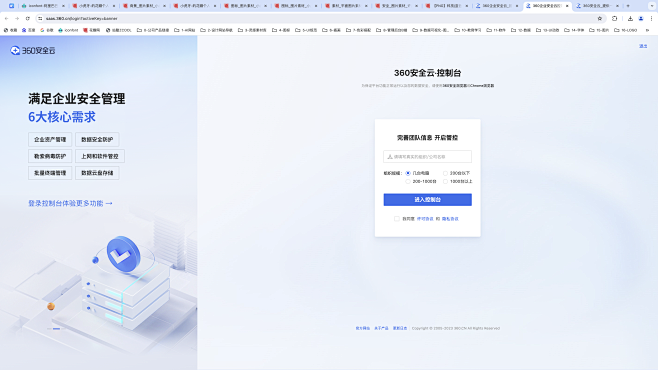Click the 企业资产管理 tag
Viewport: 658px width, 370px height.
50,139
